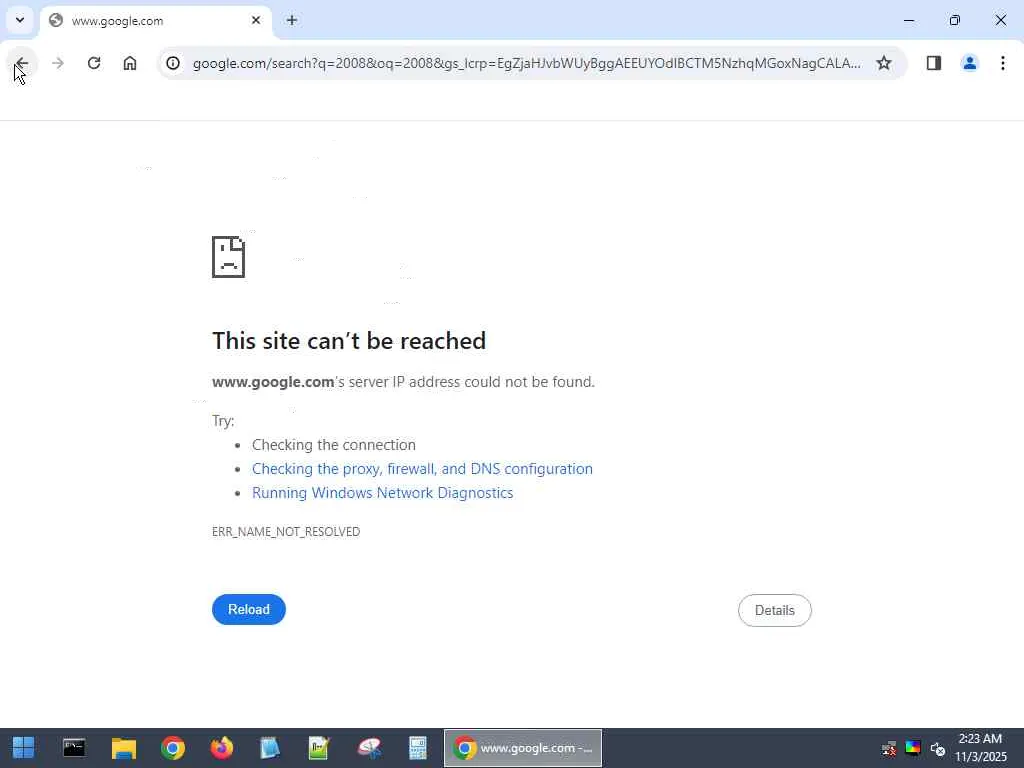Run Windows Network Diagnostics link

pos(383,493)
